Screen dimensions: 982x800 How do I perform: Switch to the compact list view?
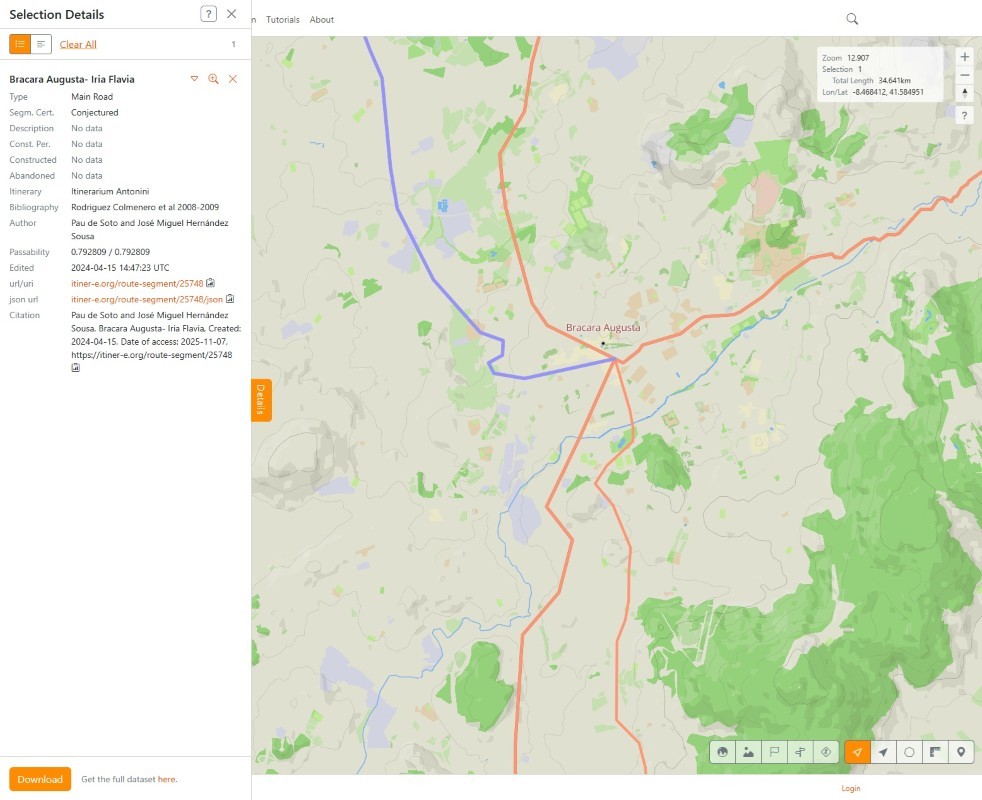tap(41, 44)
